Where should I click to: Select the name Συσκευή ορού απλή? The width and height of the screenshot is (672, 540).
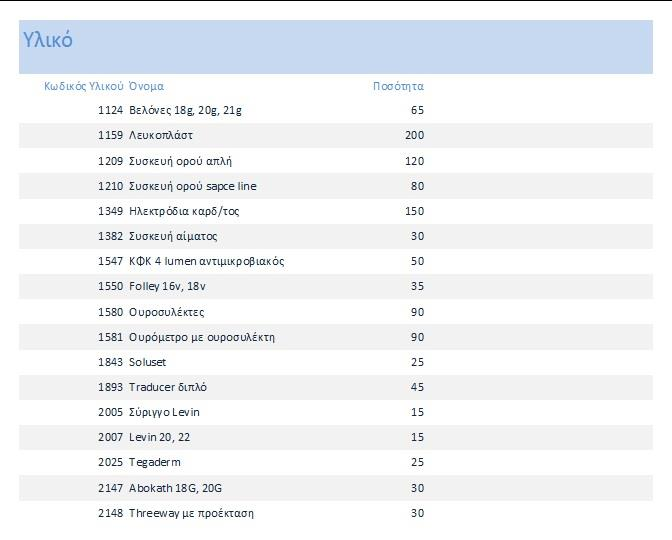point(180,161)
